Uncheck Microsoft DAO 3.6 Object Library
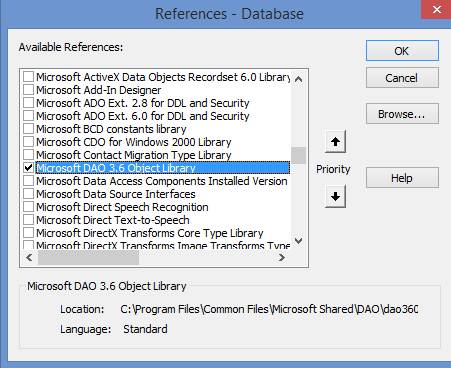This screenshot has width=451, height=368. pyautogui.click(x=29, y=168)
